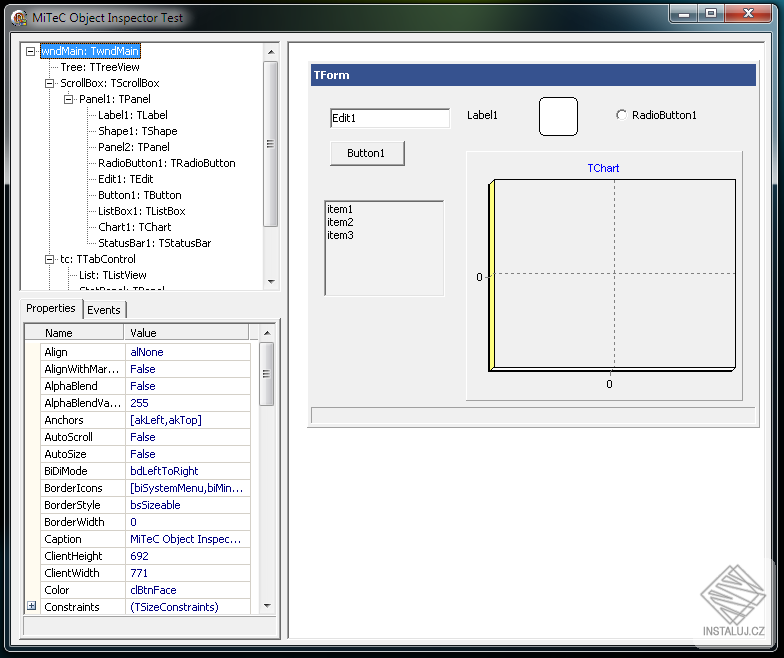Select Panel1: TPanel tree item
This screenshot has height=658, width=784.
tap(115, 99)
